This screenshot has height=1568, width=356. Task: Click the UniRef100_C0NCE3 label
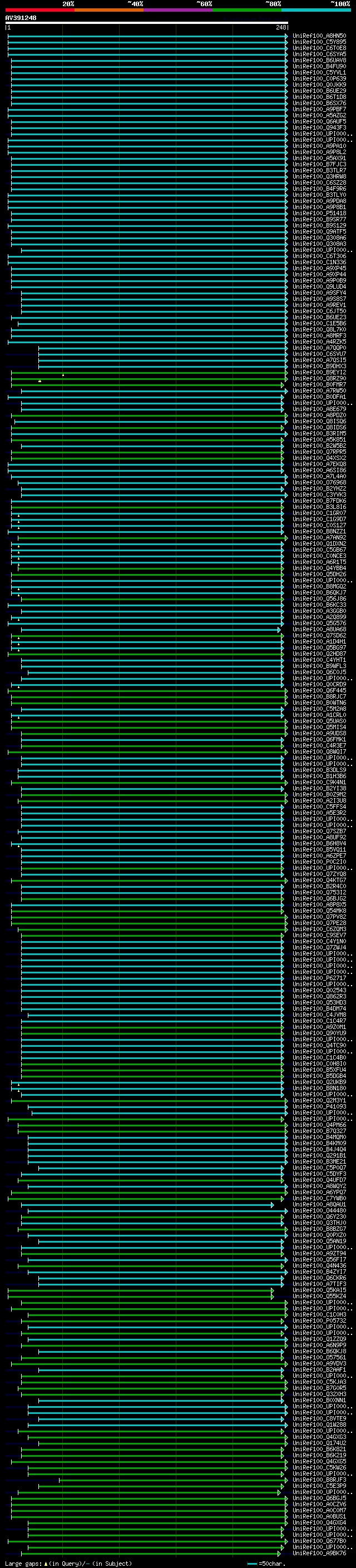pyautogui.click(x=319, y=556)
